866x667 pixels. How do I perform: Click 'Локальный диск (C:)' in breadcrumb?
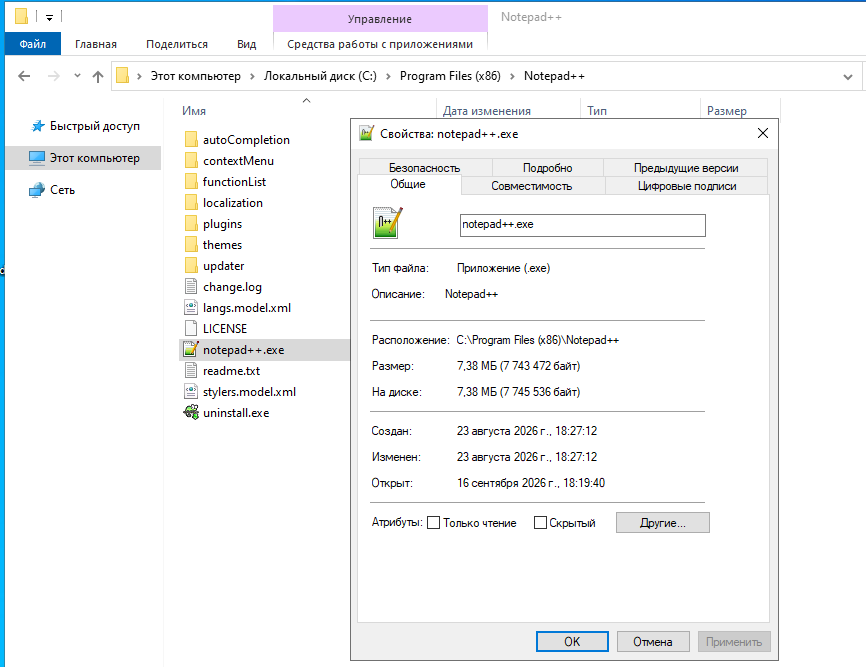pyautogui.click(x=320, y=76)
